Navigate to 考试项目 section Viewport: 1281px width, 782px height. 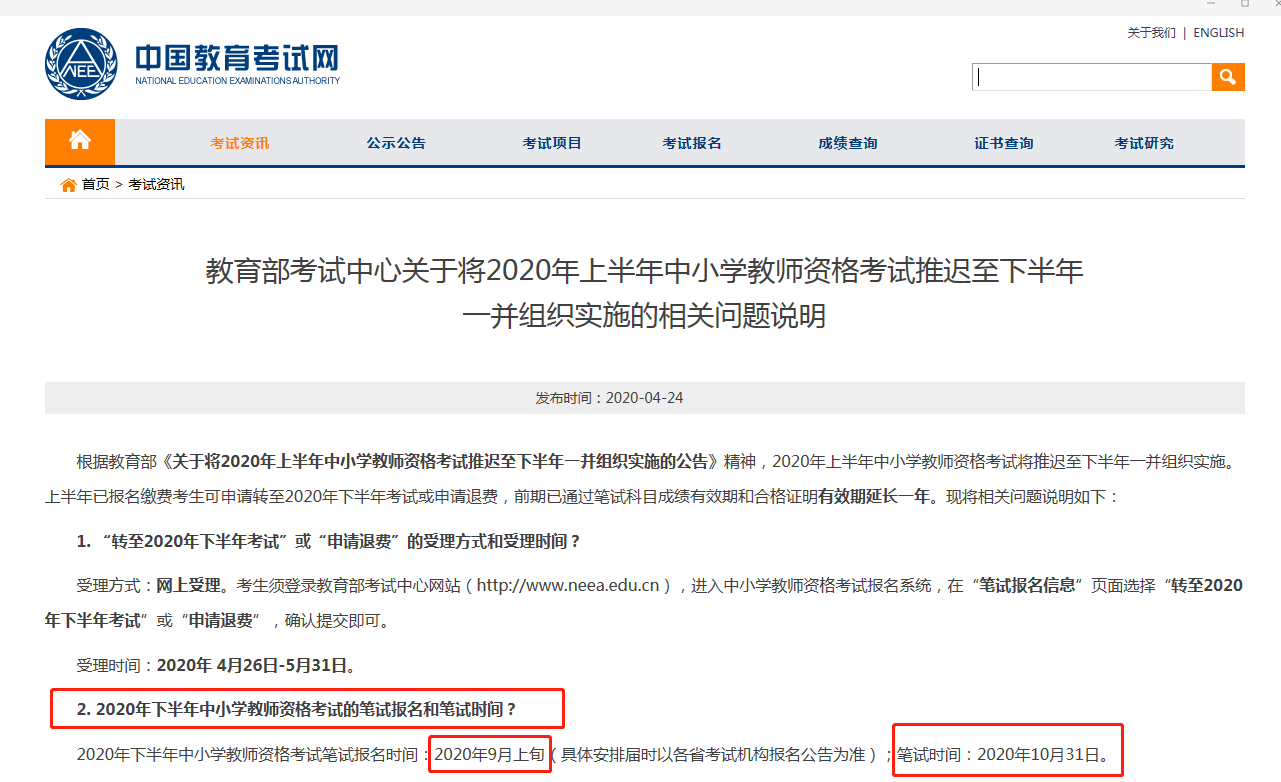(x=552, y=143)
